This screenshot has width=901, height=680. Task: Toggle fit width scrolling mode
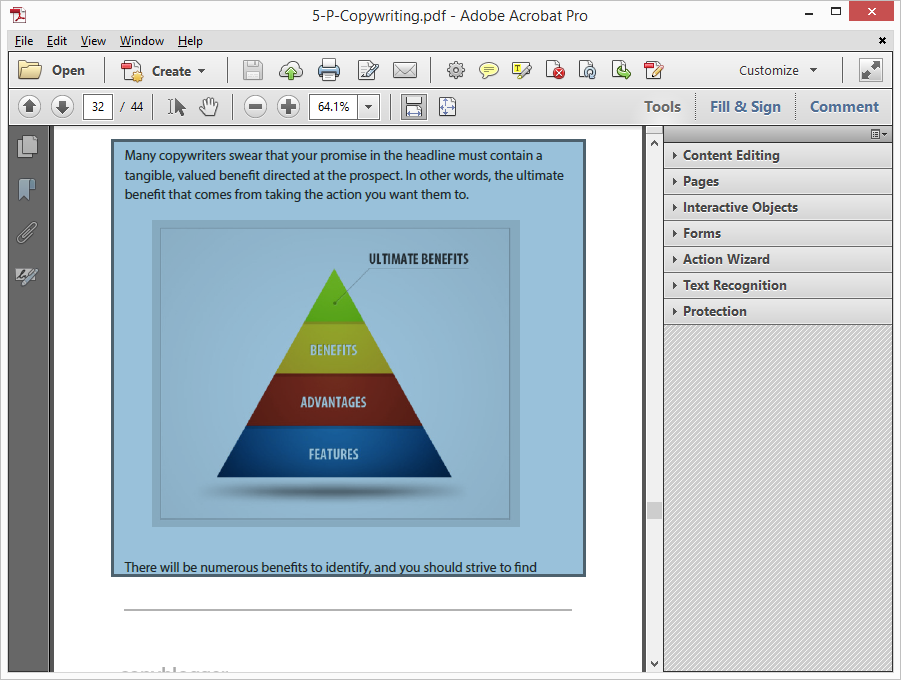click(x=413, y=107)
